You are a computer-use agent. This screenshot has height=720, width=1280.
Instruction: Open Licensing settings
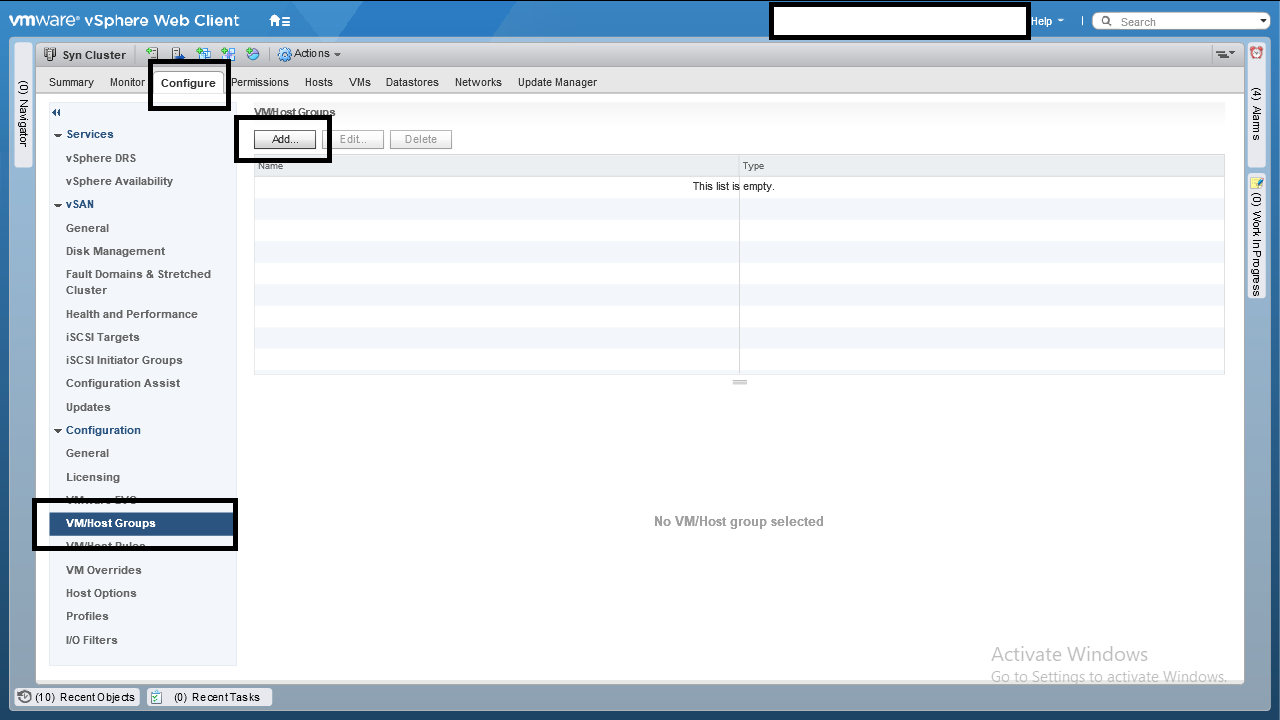pos(92,477)
